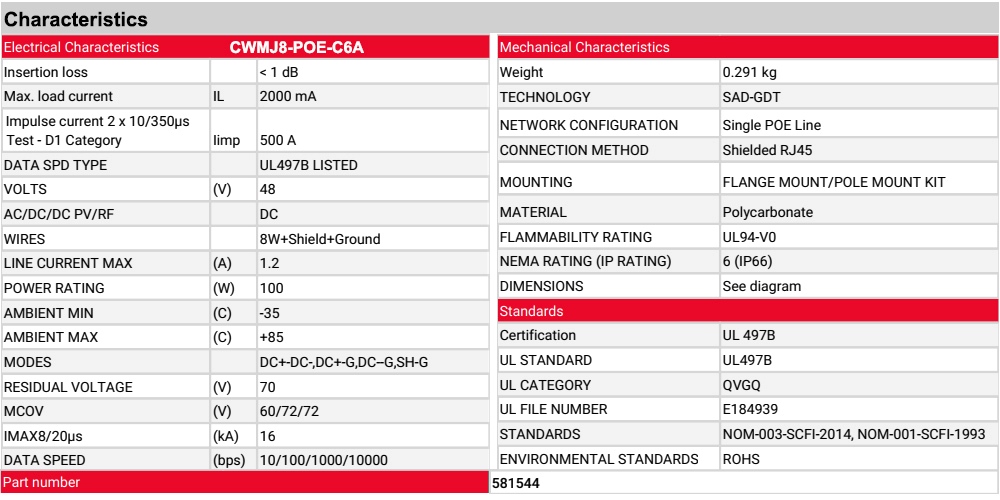This screenshot has height=500, width=1000.
Task: Click the Mechanical Characteristics header
Action: [x=585, y=47]
